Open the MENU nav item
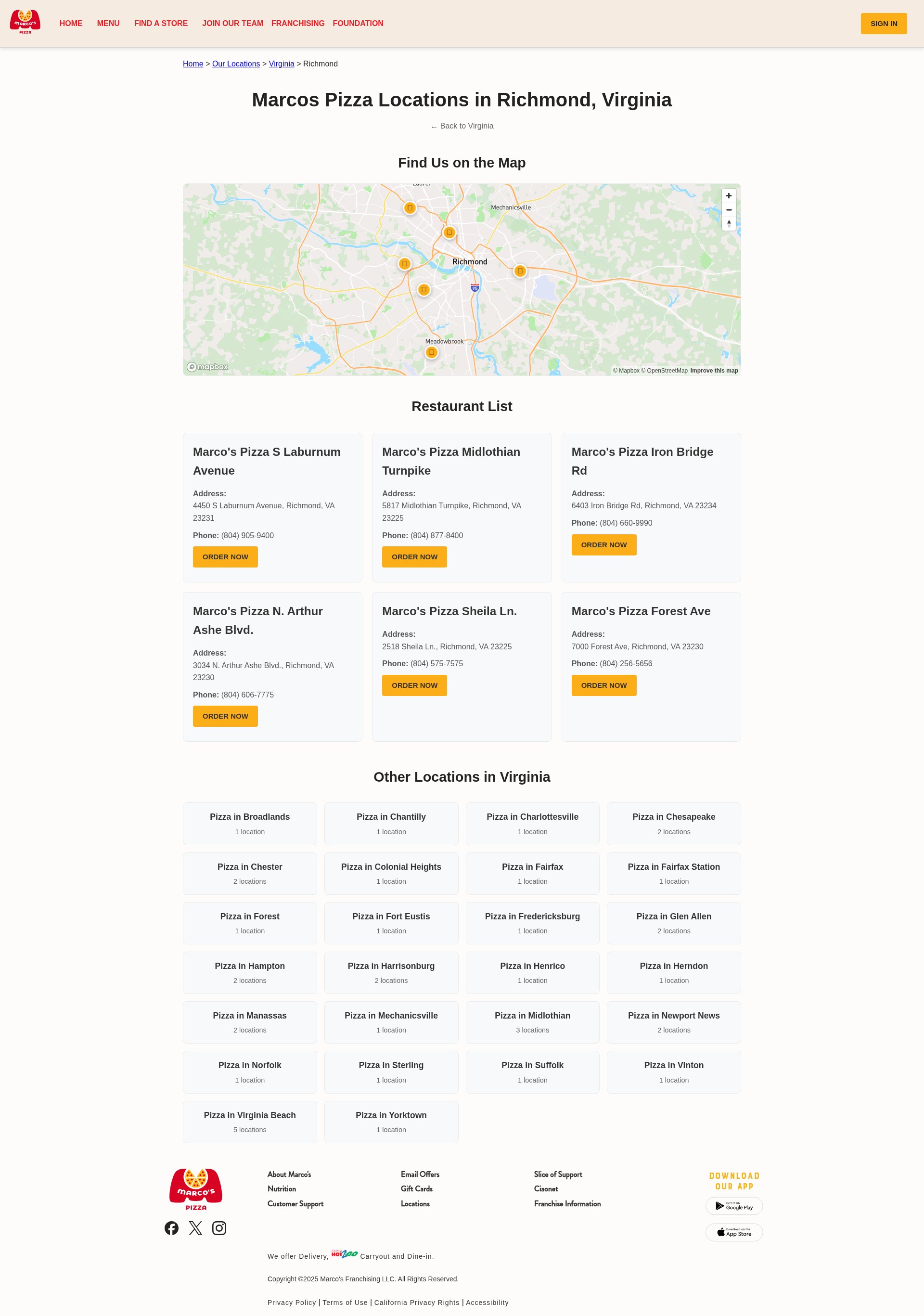This screenshot has width=924, height=1316. point(108,24)
